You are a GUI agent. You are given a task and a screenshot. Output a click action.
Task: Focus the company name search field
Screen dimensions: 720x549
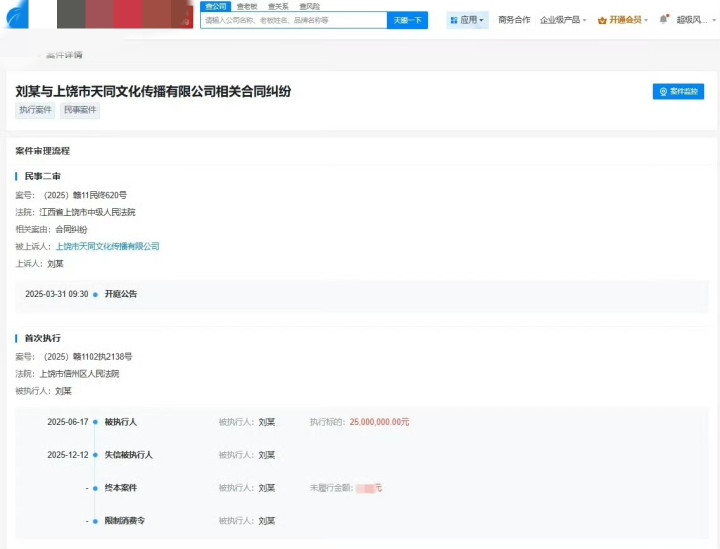294,20
